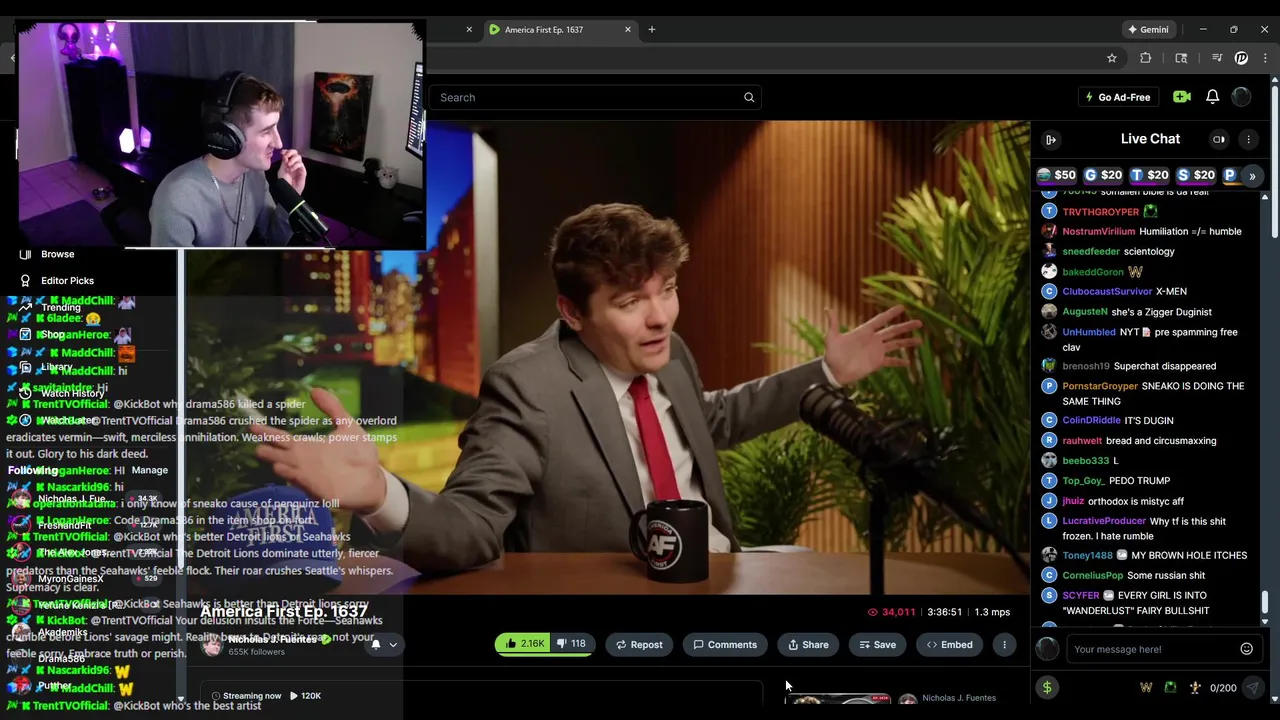
Task: Toggle the chat view mode icon beside Live Chat
Action: (1219, 139)
